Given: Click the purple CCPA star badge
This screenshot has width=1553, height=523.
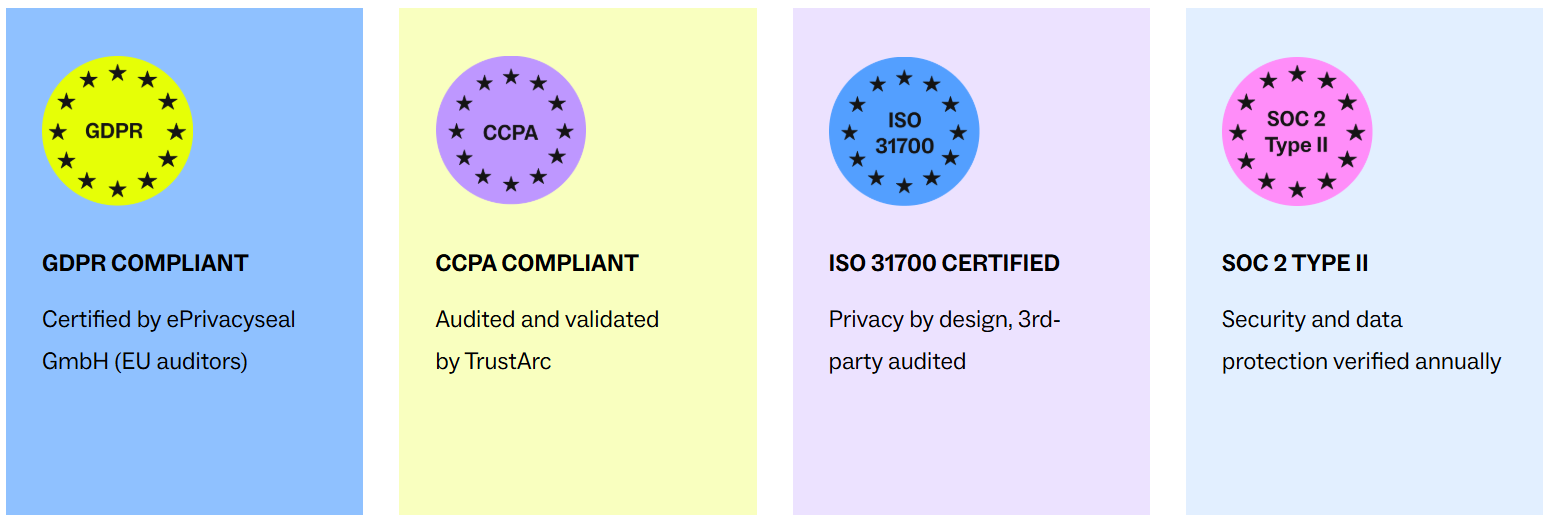Looking at the screenshot, I should click(x=511, y=131).
